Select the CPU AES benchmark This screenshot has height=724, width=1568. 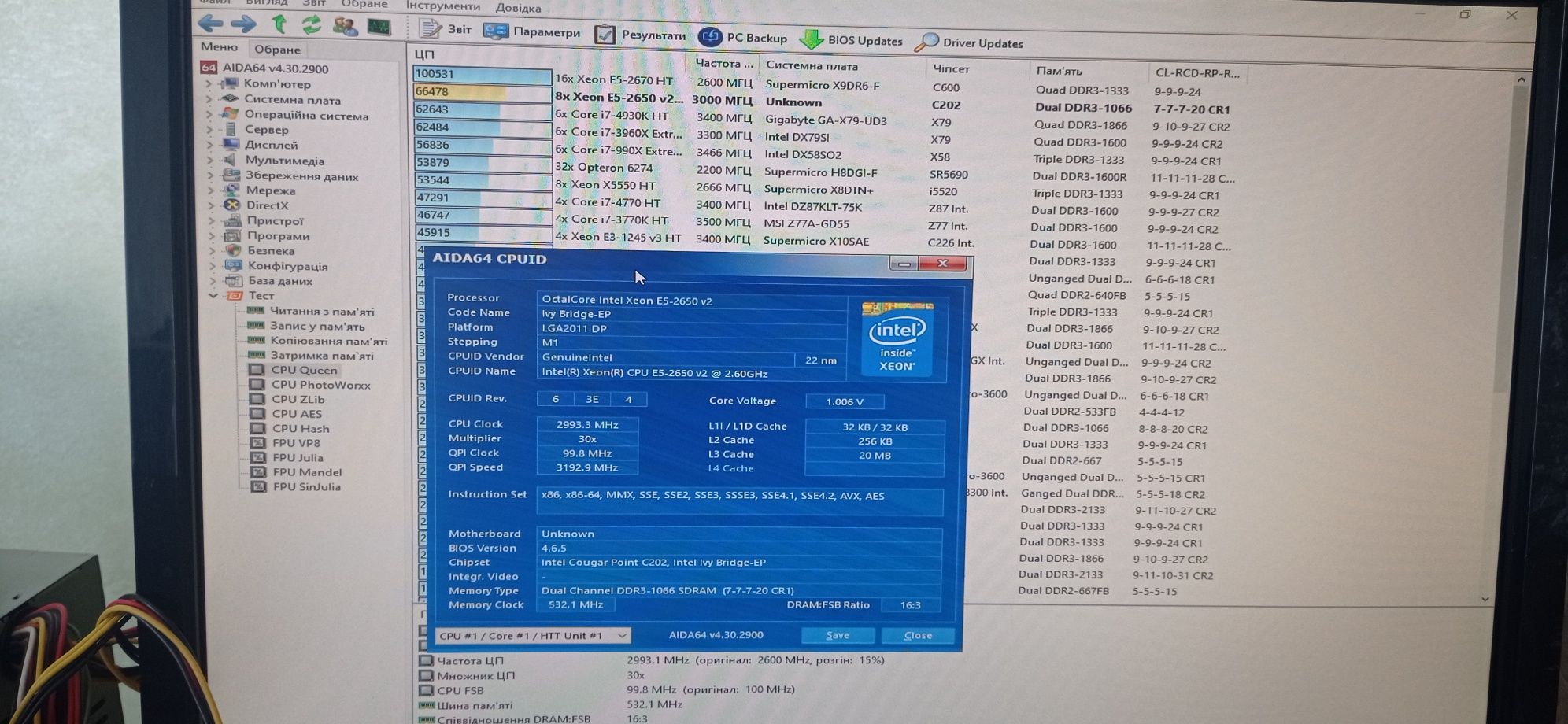pos(297,414)
